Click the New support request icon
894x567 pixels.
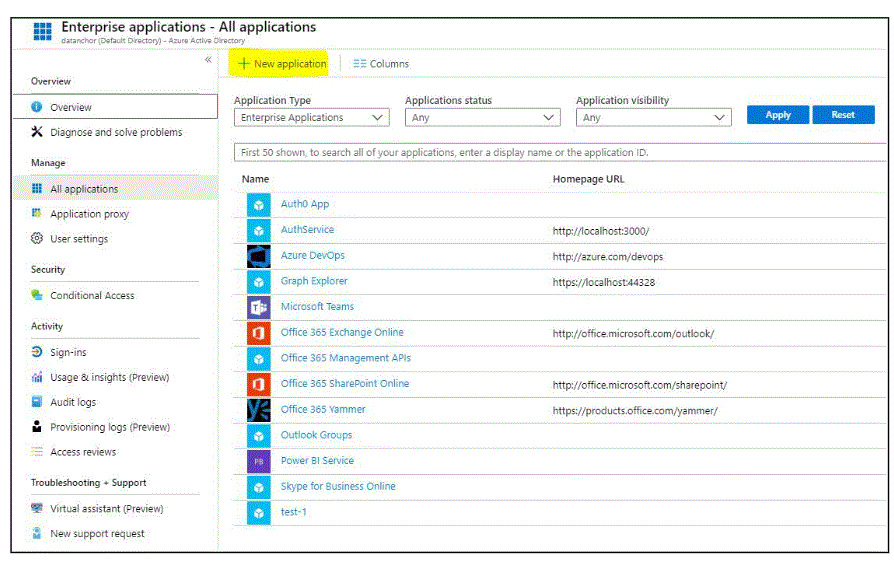pyautogui.click(x=36, y=533)
